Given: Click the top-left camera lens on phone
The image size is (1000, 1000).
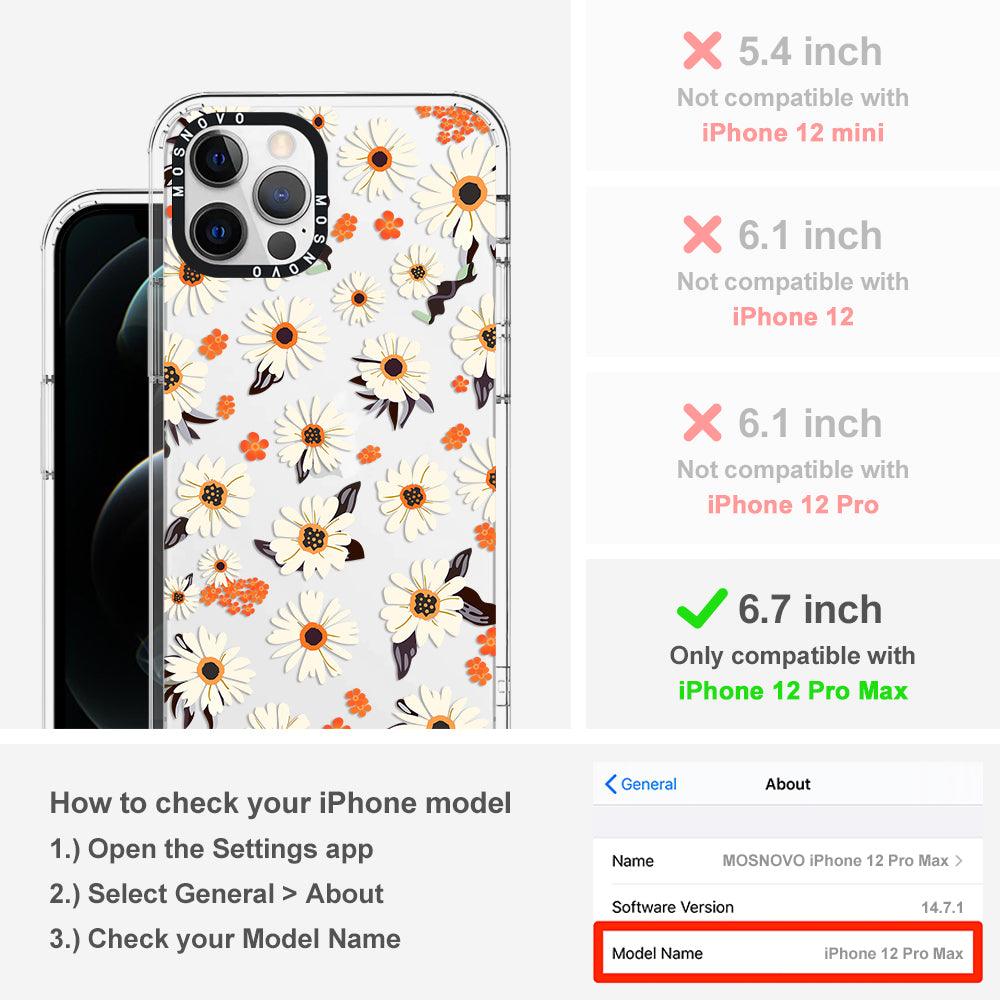Looking at the screenshot, I should point(217,157).
